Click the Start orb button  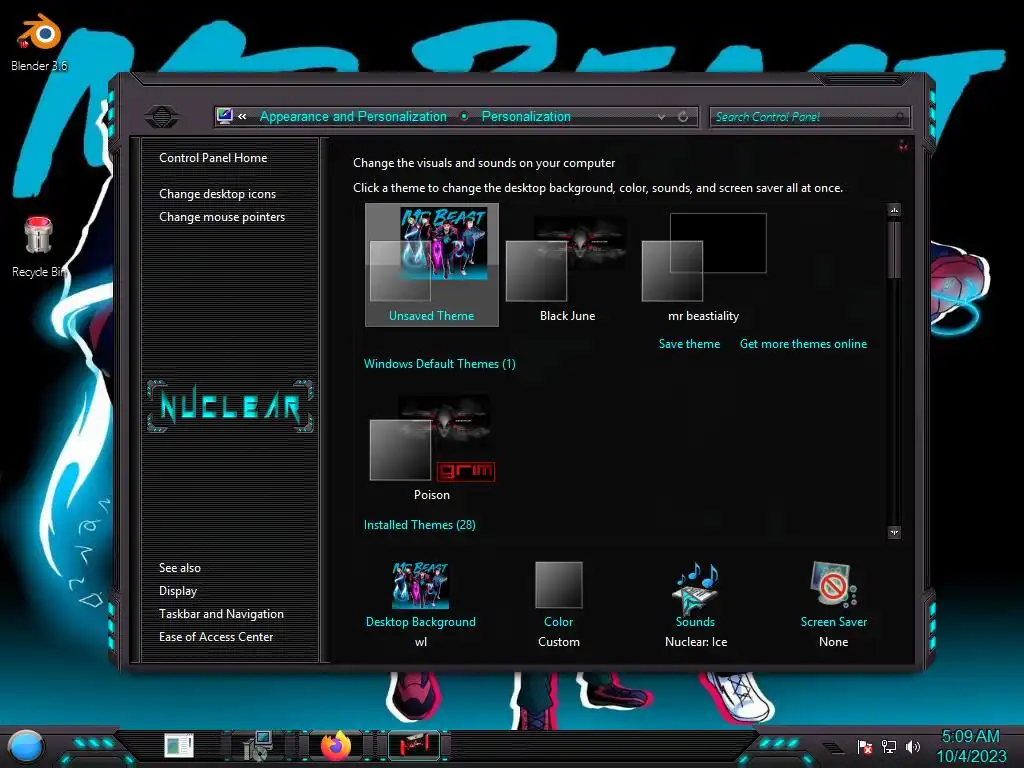click(26, 747)
